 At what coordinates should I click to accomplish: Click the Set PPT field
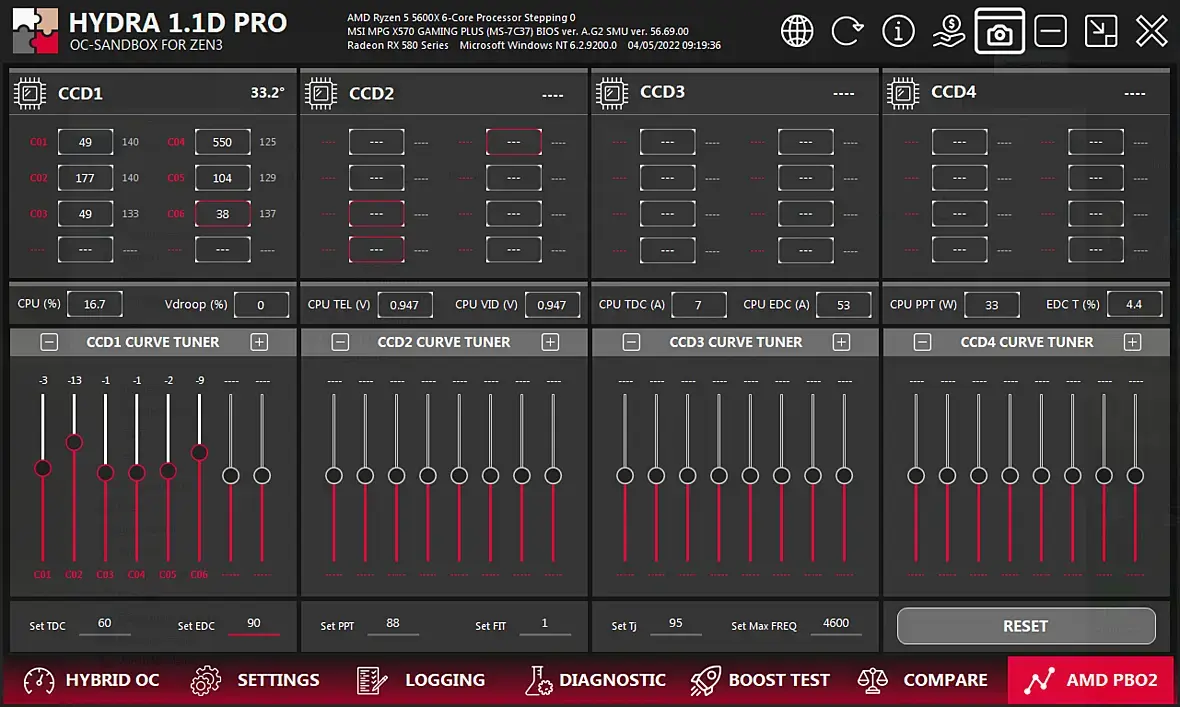tap(393, 624)
